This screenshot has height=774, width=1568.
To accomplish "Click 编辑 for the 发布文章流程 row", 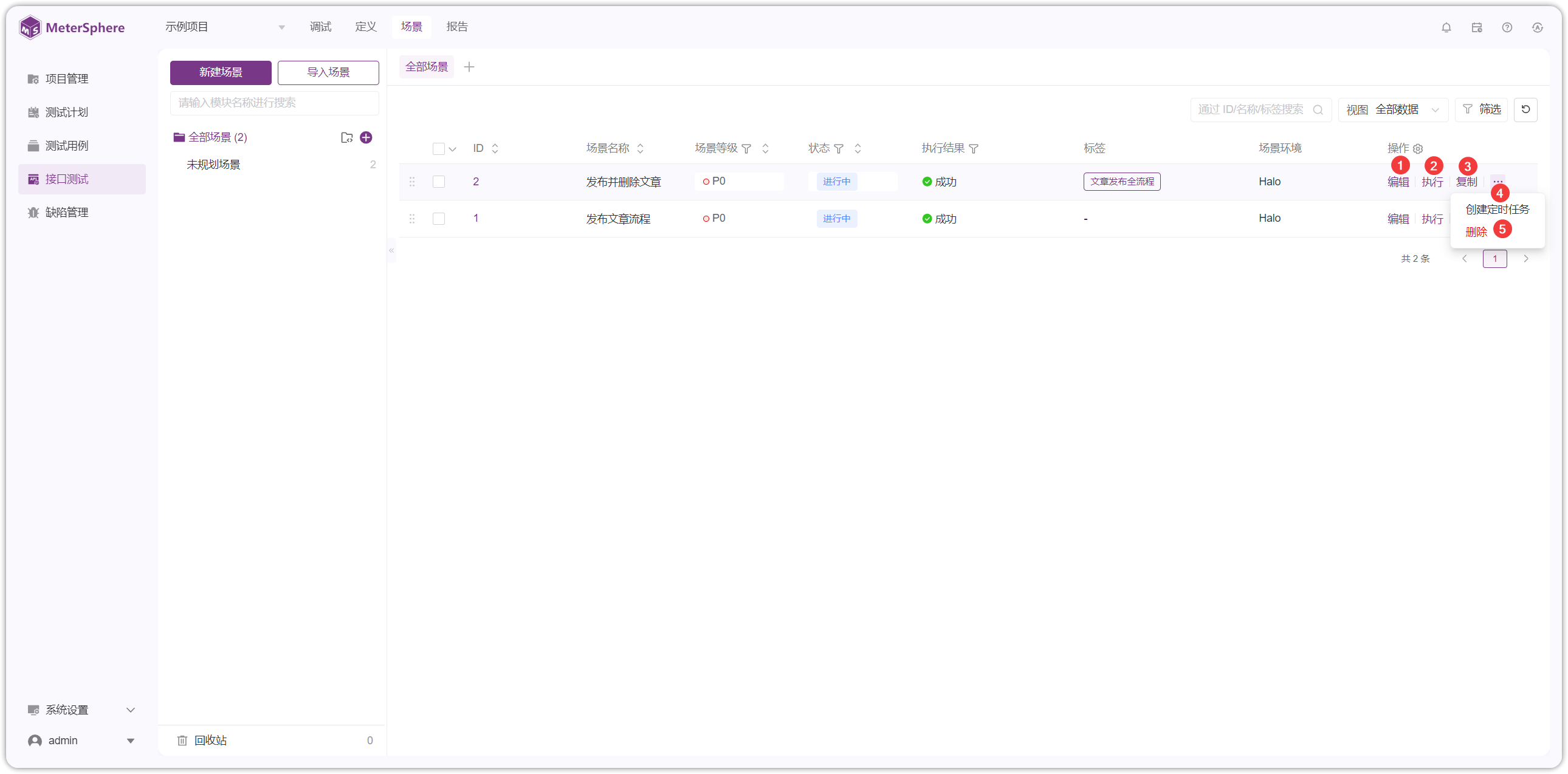I will (x=1398, y=219).
